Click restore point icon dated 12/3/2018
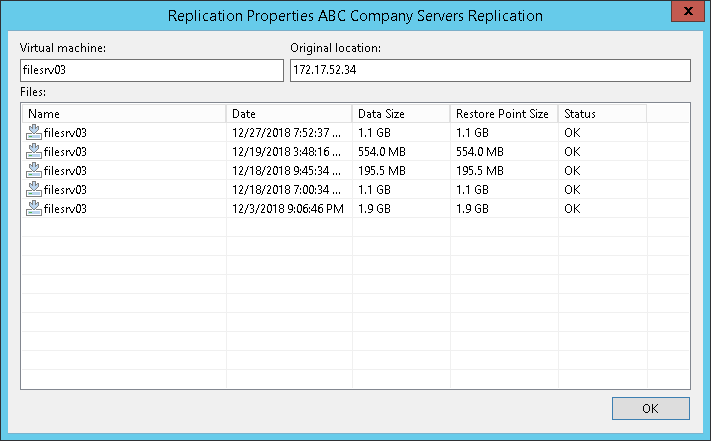 click(x=34, y=208)
